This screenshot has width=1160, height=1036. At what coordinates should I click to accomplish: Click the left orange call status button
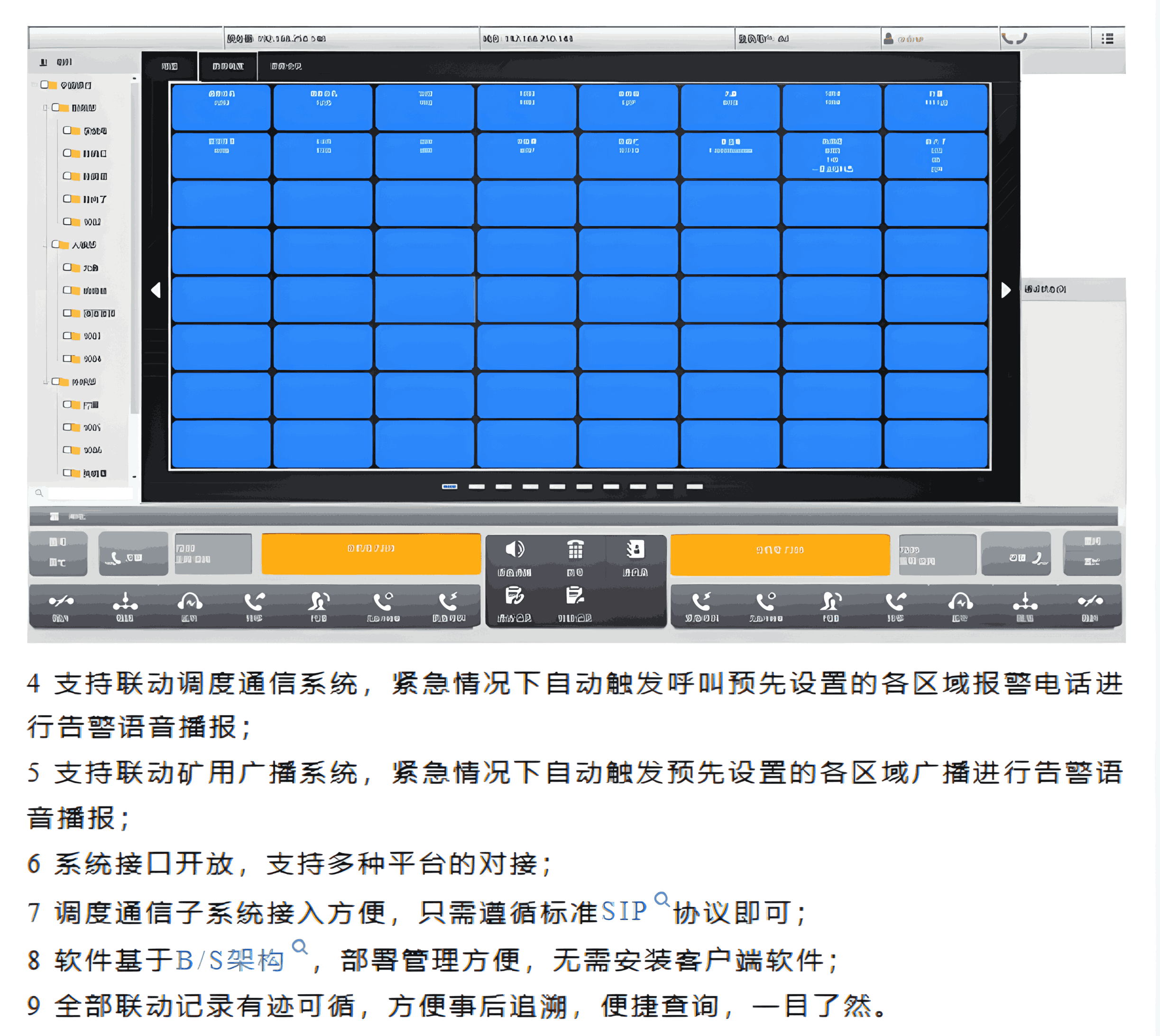pyautogui.click(x=370, y=554)
